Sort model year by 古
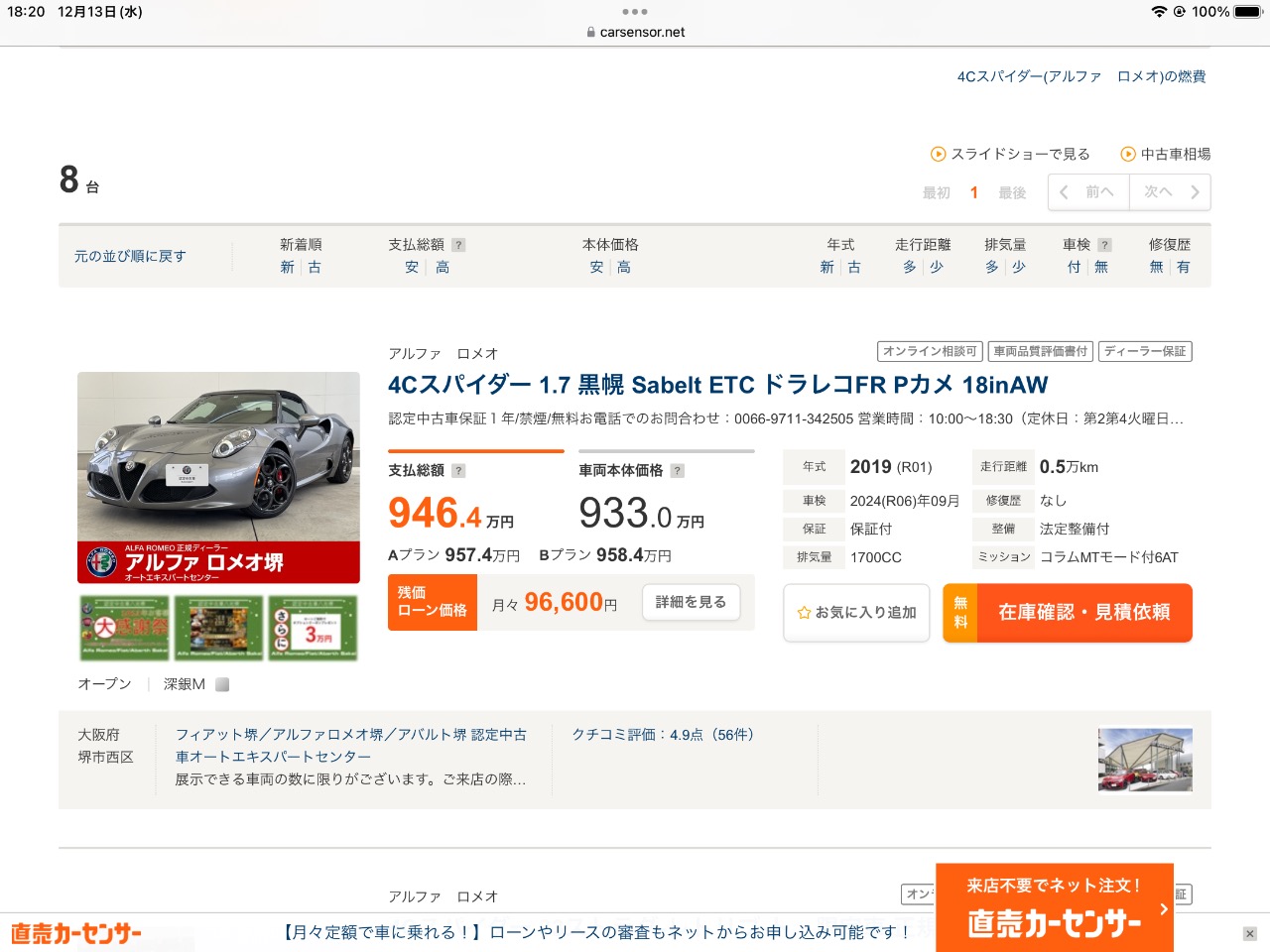This screenshot has width=1270, height=952. point(854,267)
